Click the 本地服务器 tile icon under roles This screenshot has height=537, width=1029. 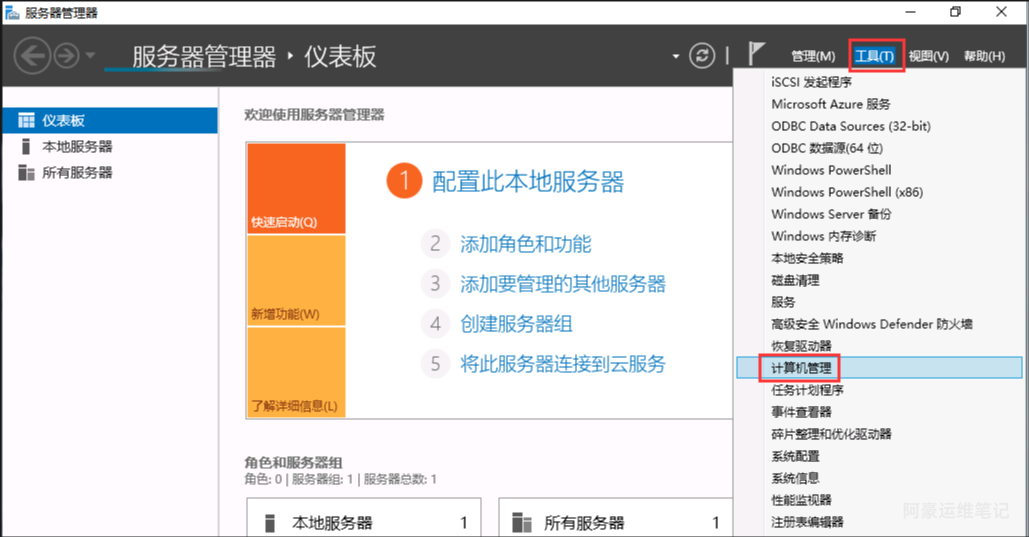click(269, 523)
